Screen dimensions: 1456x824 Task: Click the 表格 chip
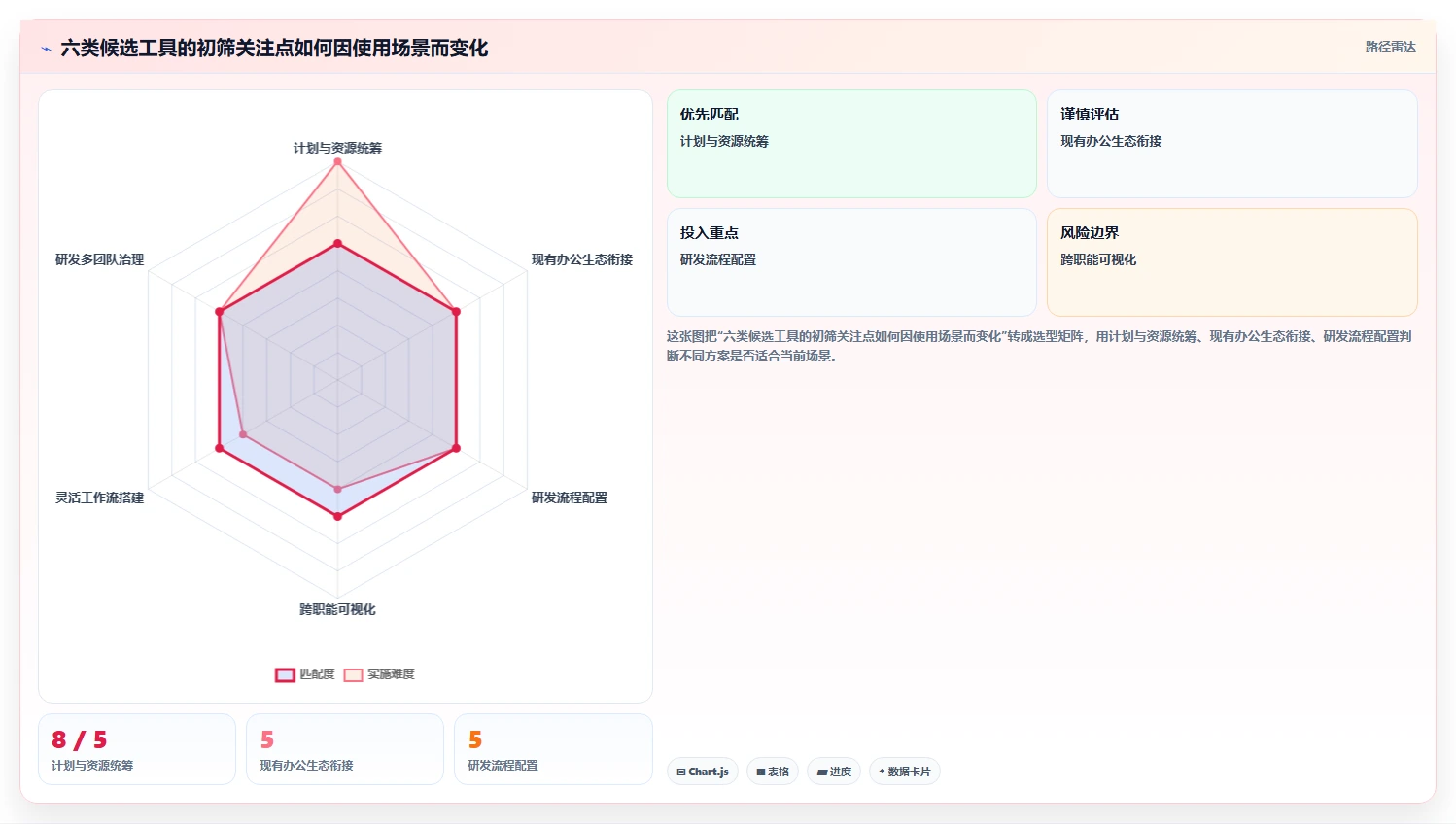tap(773, 772)
